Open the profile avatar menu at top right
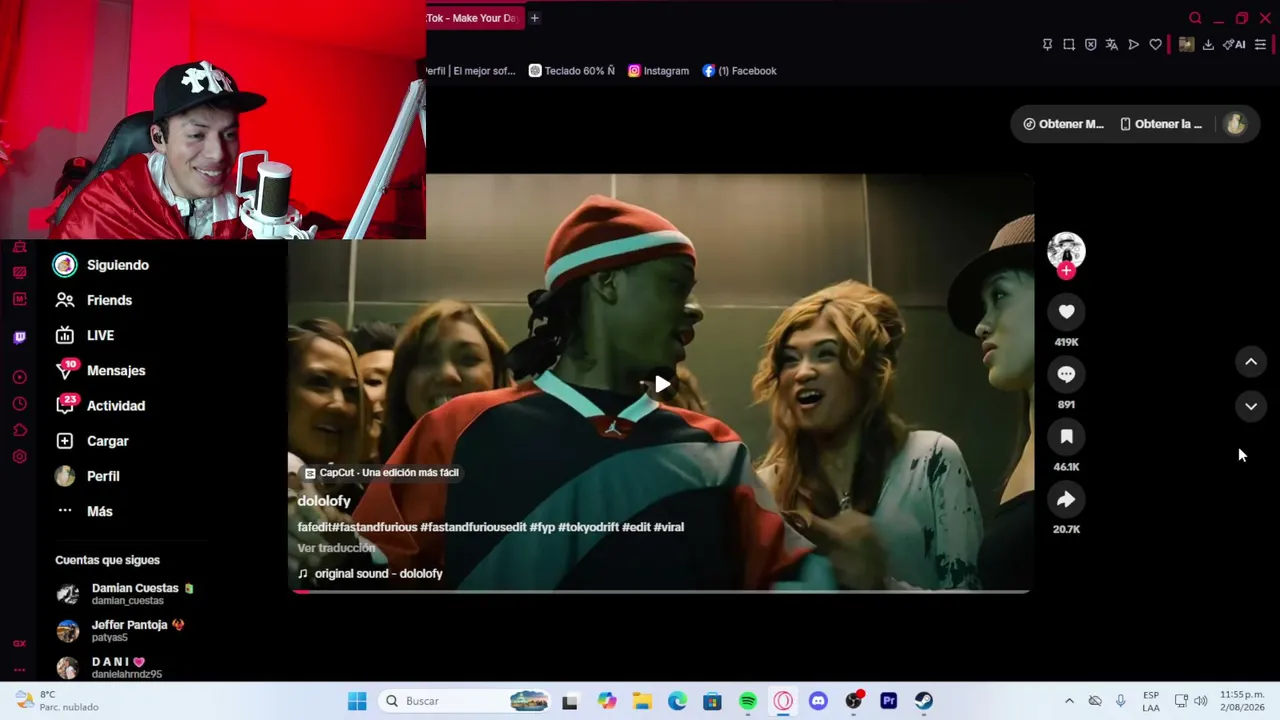Viewport: 1280px width, 720px height. click(x=1235, y=124)
